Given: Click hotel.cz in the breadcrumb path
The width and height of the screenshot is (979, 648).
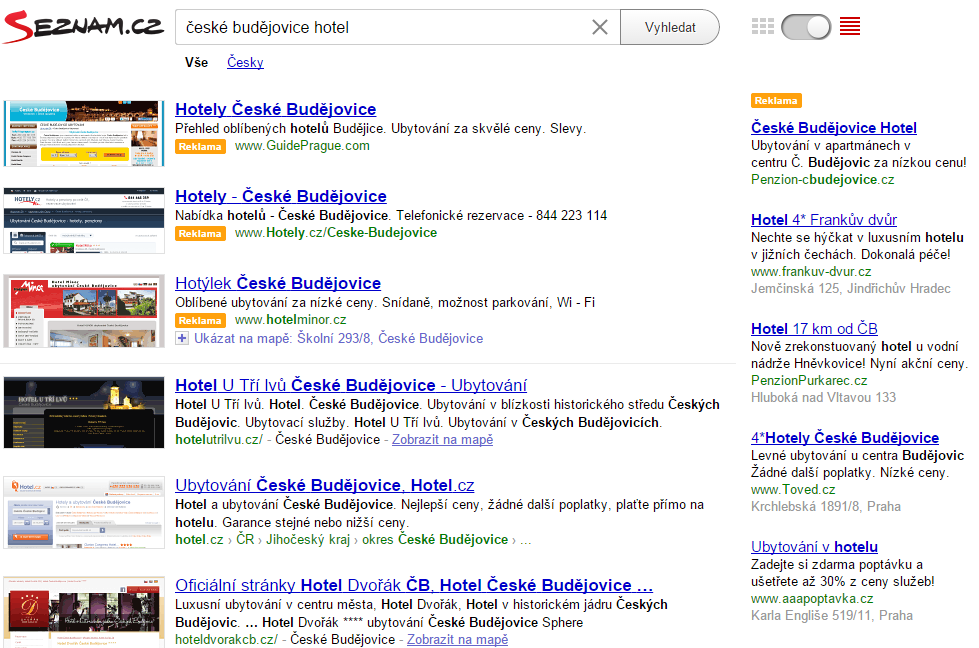Looking at the screenshot, I should tap(199, 539).
